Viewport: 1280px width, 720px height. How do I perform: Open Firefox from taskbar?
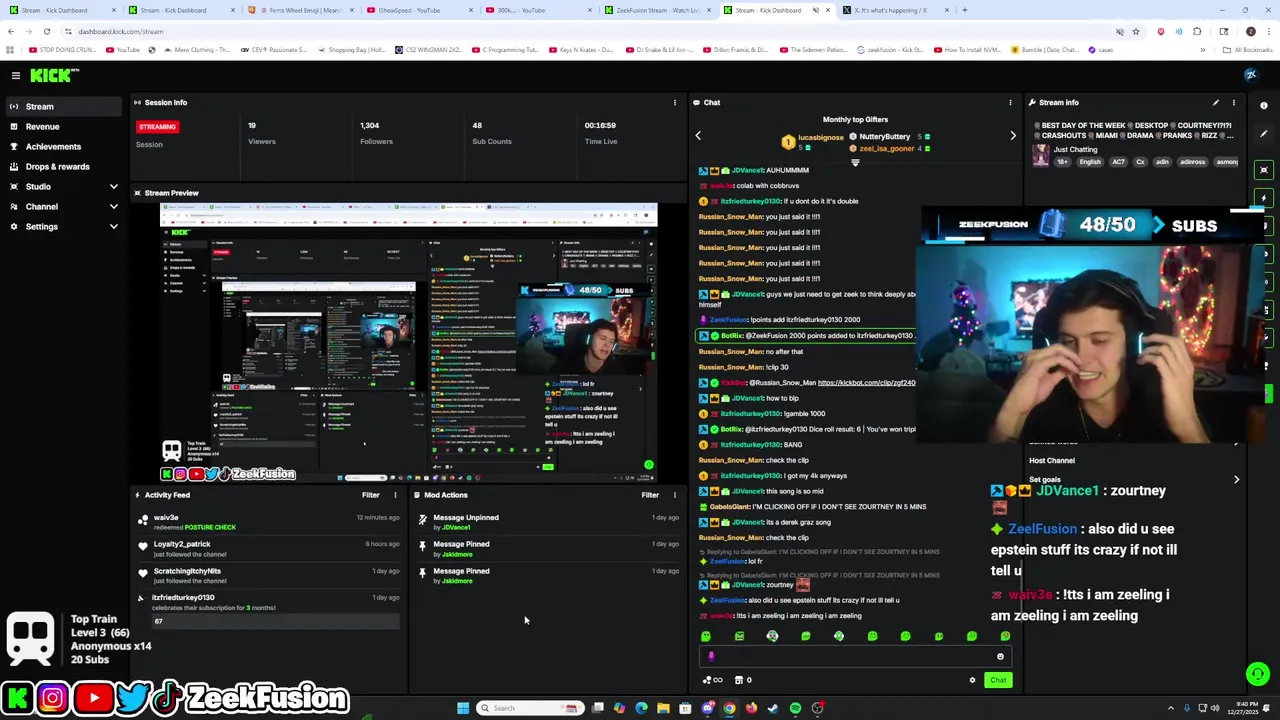[x=751, y=708]
